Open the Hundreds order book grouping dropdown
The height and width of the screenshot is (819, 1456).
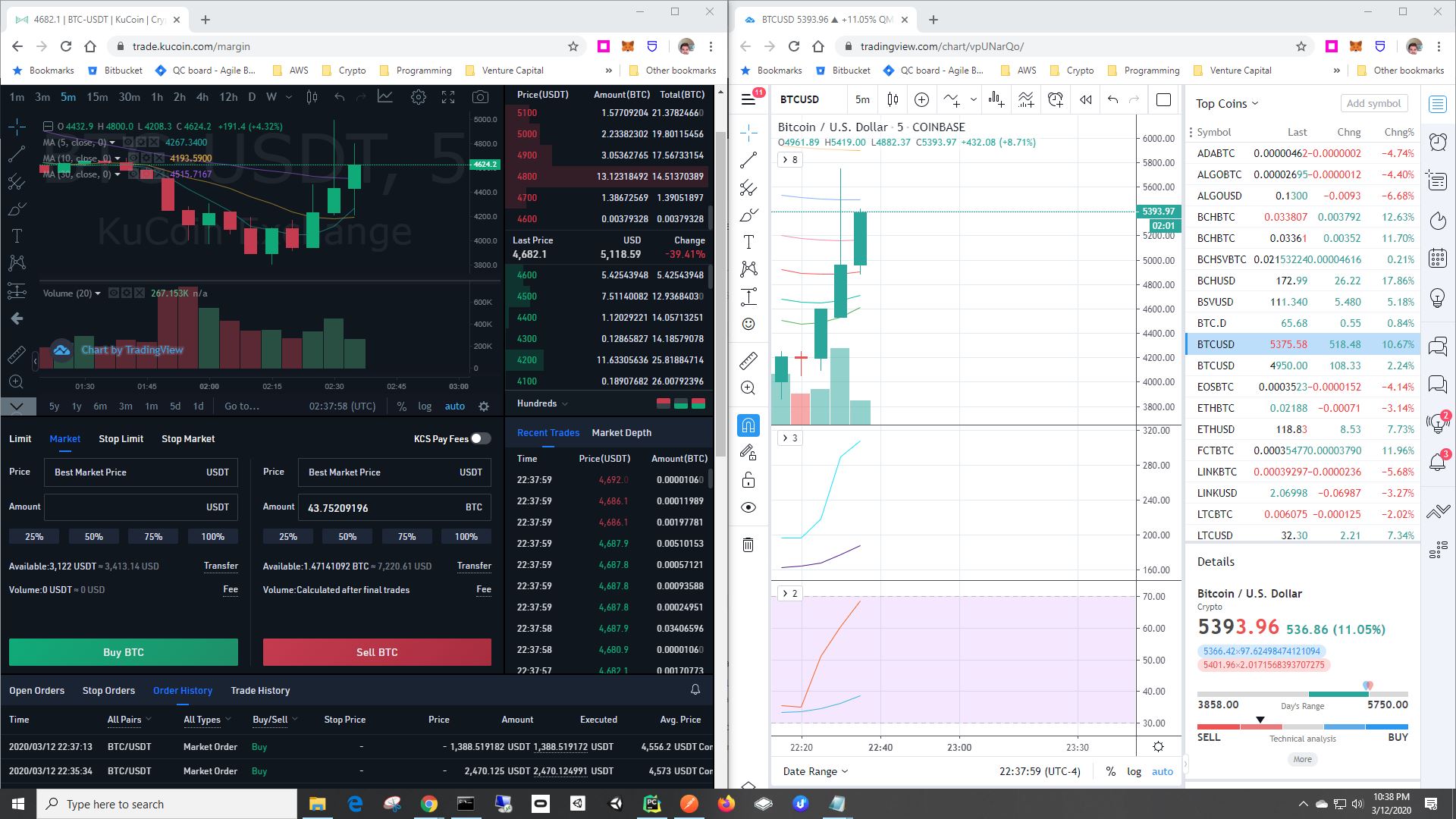pyautogui.click(x=542, y=403)
